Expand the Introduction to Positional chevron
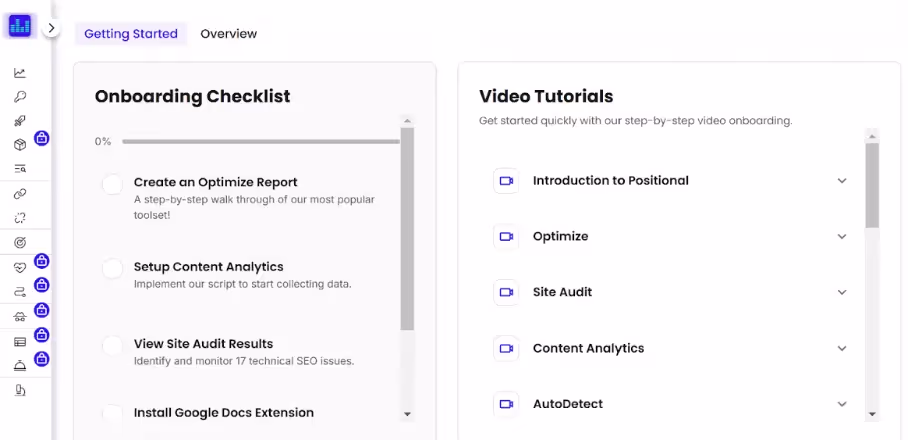The image size is (908, 440). (x=842, y=181)
